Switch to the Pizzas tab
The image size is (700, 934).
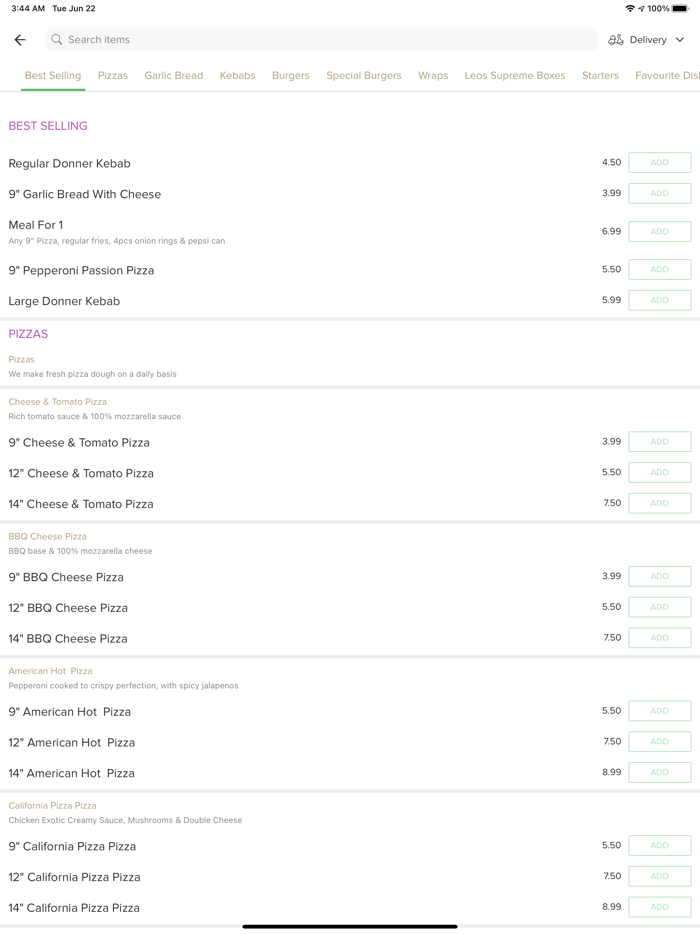(113, 76)
